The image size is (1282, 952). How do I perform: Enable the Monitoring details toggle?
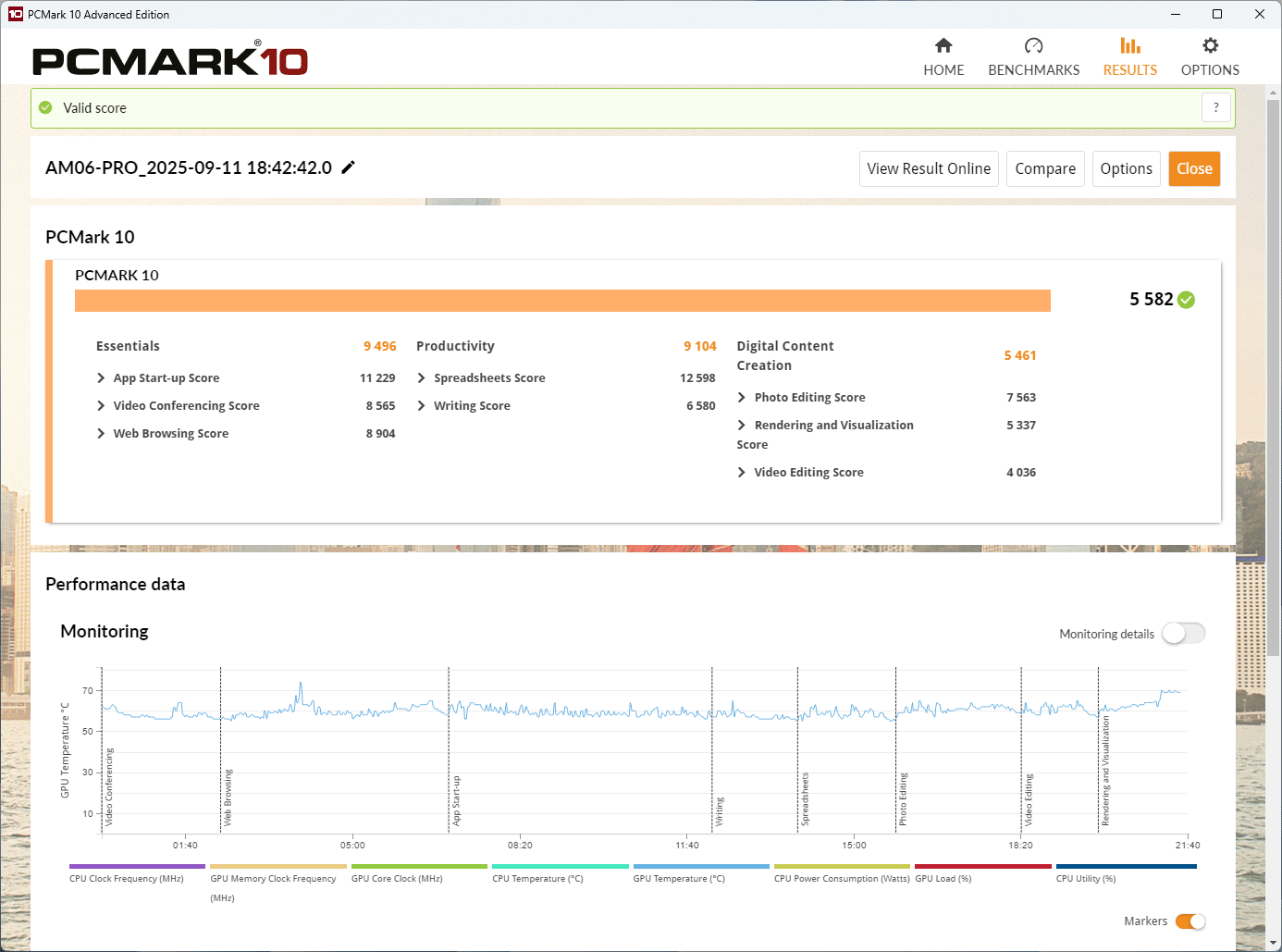tap(1183, 634)
